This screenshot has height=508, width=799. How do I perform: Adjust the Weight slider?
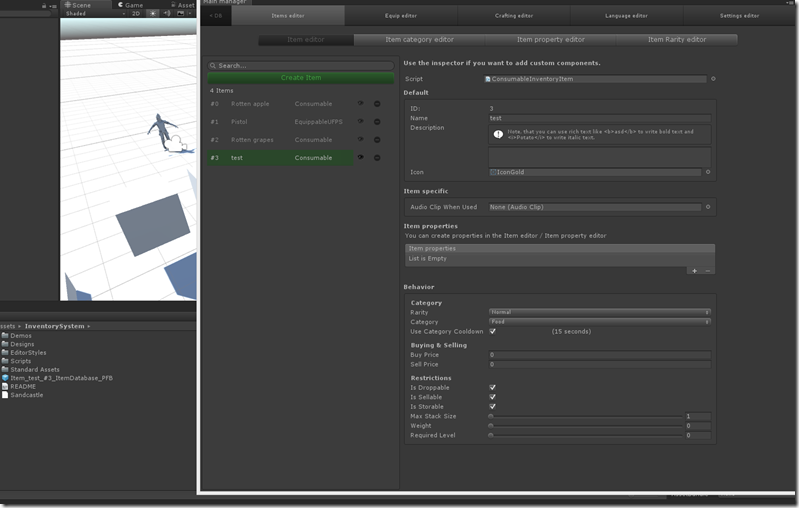pos(585,426)
